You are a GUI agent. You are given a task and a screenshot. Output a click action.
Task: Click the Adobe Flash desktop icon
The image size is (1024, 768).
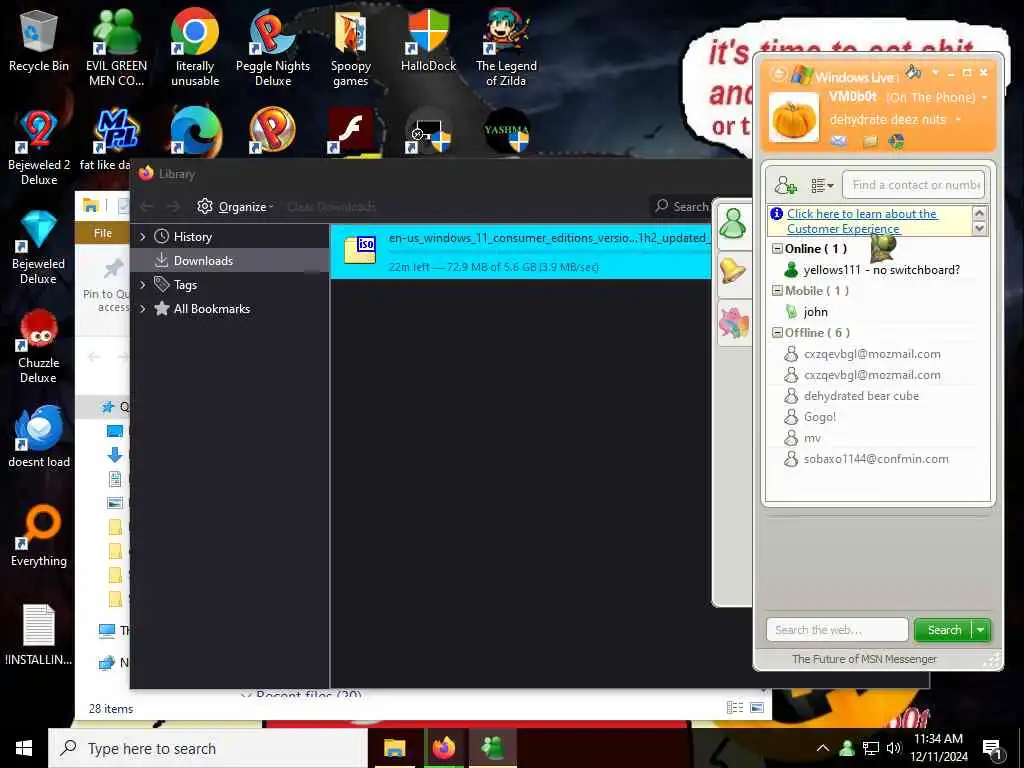(351, 130)
